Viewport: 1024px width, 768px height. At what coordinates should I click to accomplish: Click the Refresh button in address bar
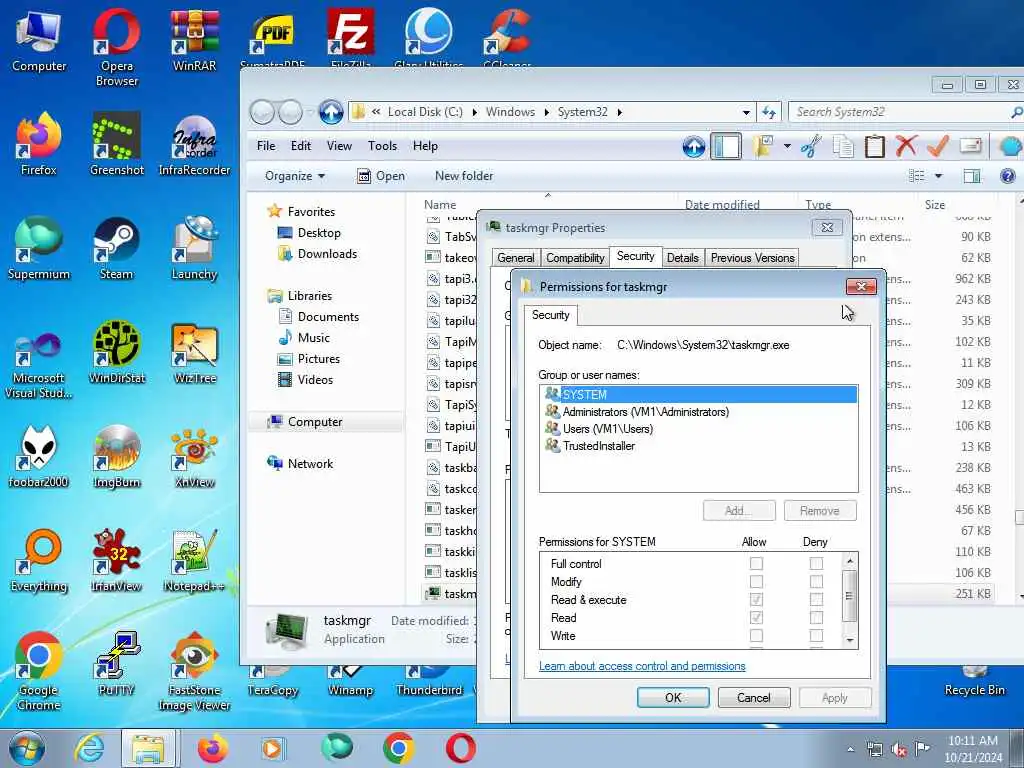pos(769,112)
